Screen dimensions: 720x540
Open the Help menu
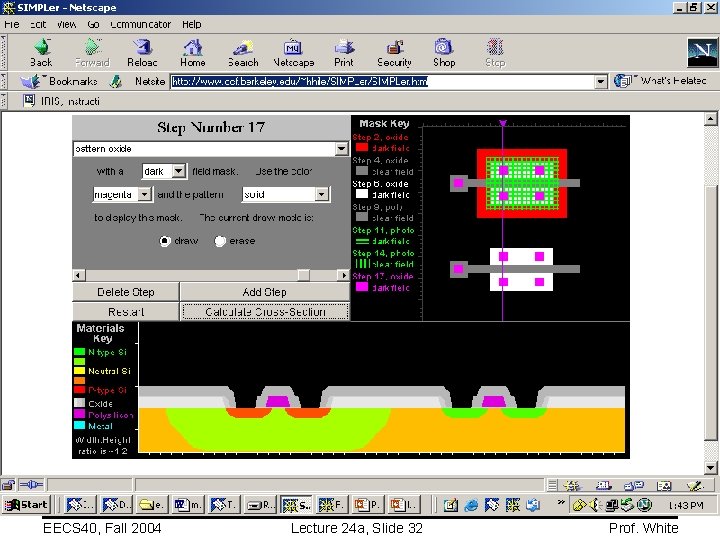[191, 24]
